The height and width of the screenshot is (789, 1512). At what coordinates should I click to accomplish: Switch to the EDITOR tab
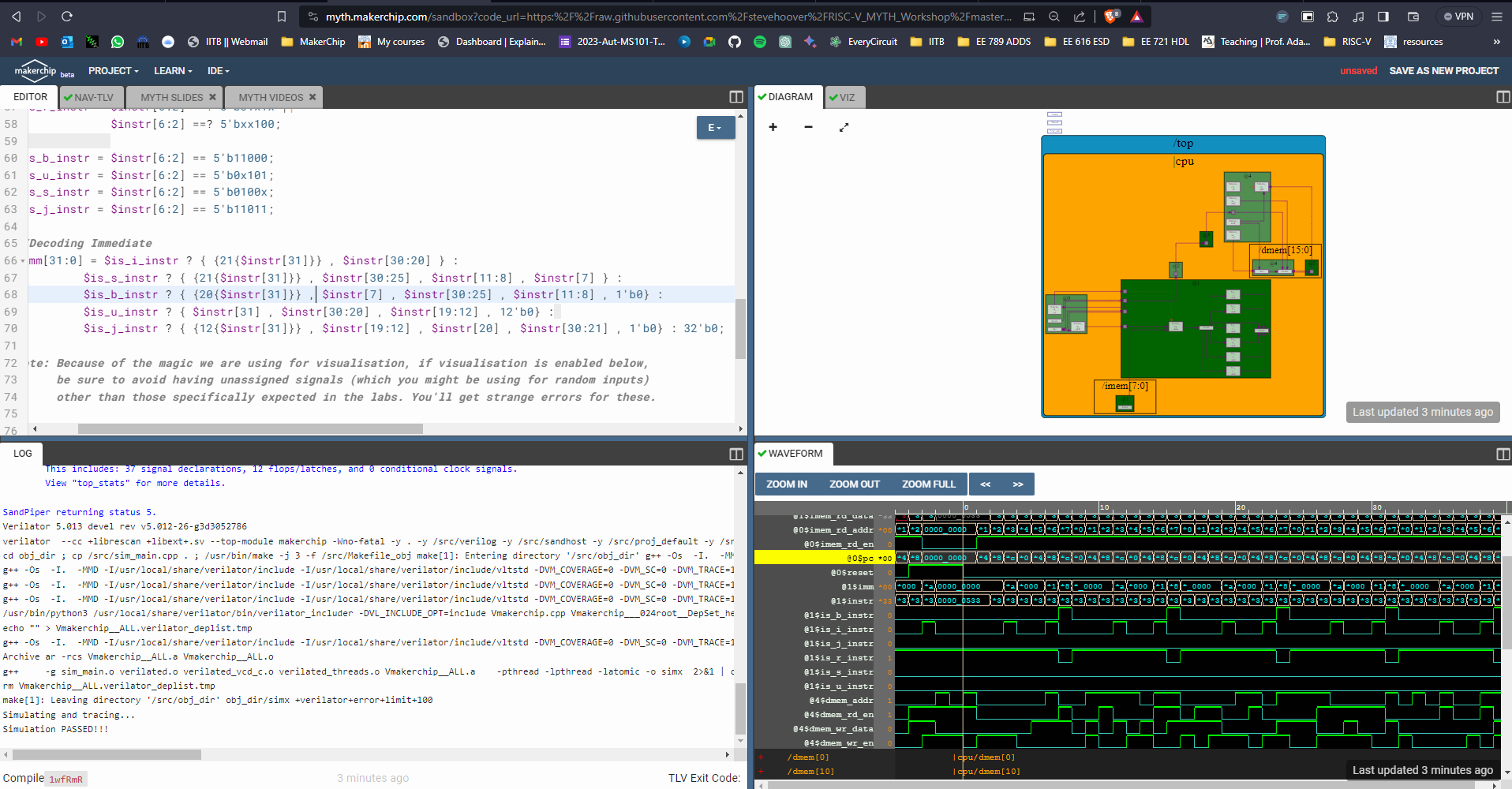click(30, 97)
